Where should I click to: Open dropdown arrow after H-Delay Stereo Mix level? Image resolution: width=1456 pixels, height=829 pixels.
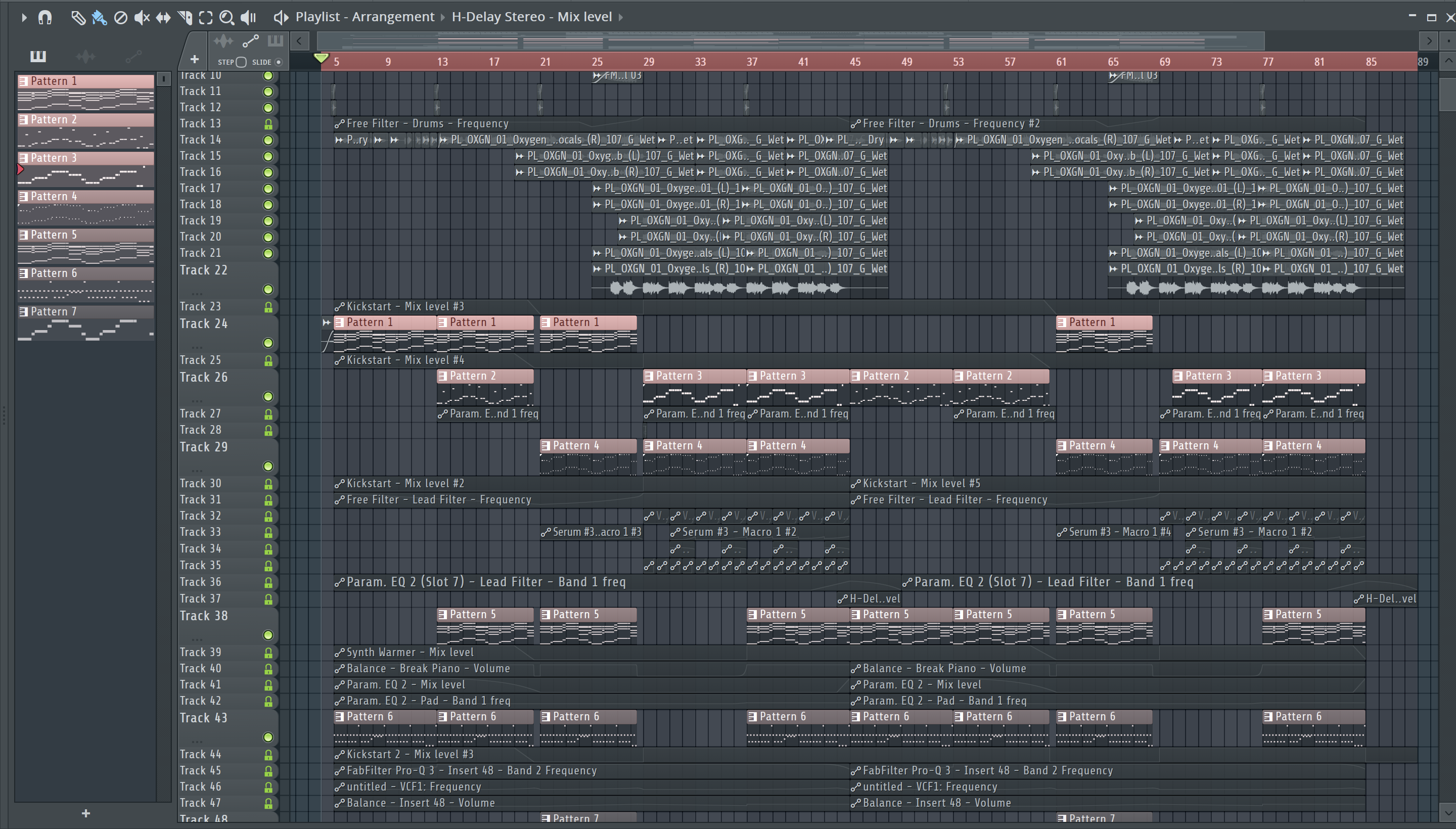click(621, 17)
